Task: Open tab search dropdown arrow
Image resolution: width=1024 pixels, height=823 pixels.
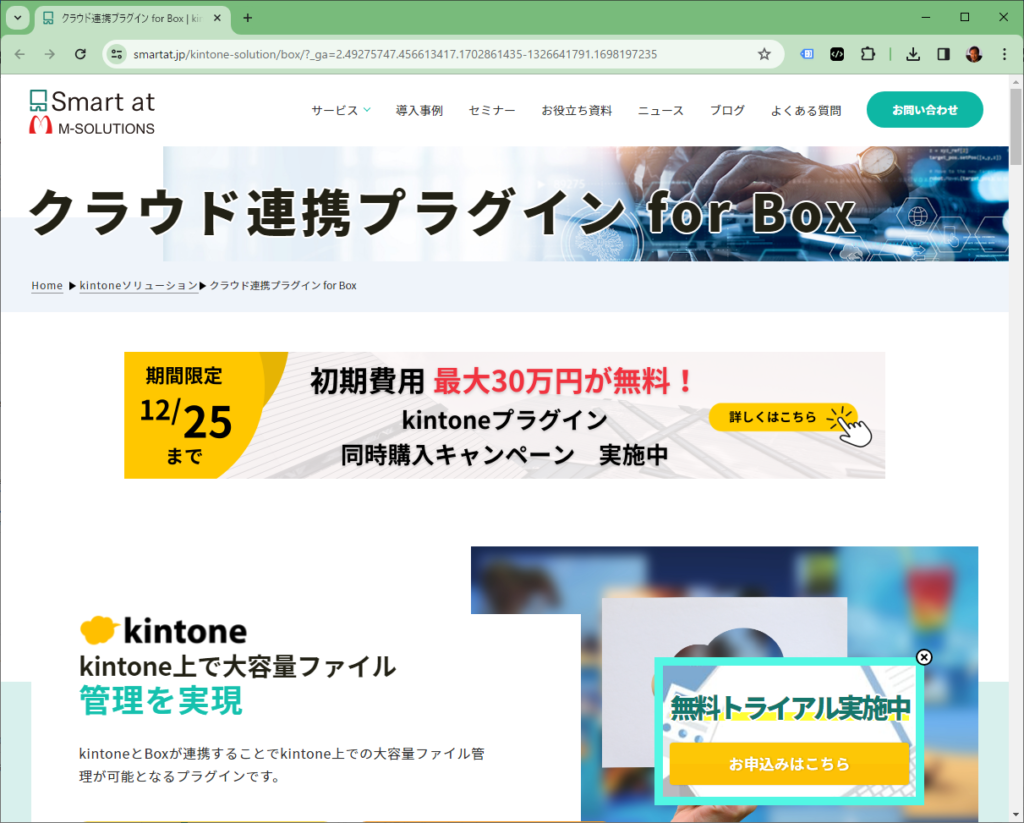Action: (18, 18)
